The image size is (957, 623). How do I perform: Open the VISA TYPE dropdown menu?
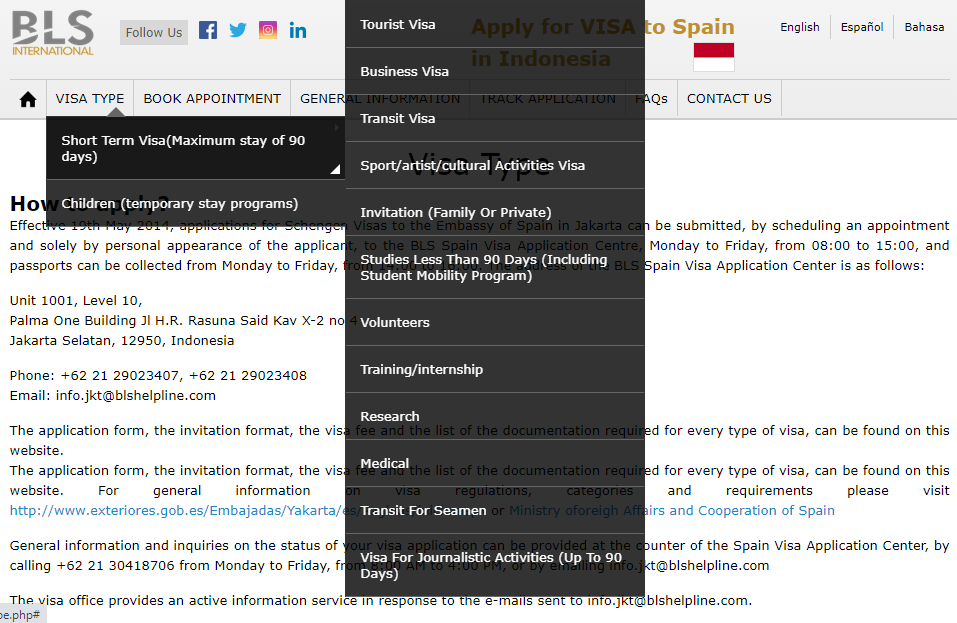(90, 99)
